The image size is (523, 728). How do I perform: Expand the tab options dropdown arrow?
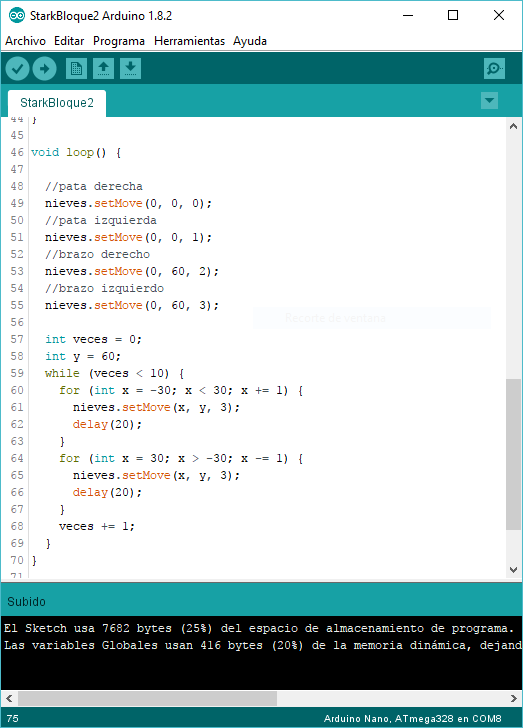(490, 100)
